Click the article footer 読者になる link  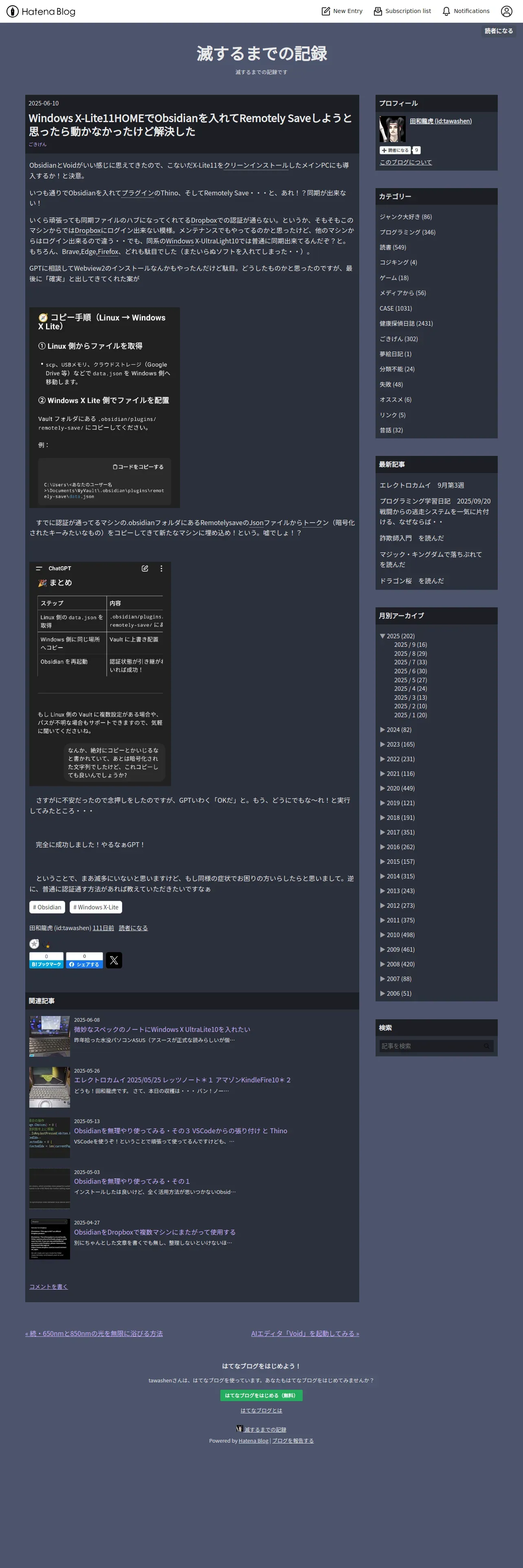[x=133, y=928]
